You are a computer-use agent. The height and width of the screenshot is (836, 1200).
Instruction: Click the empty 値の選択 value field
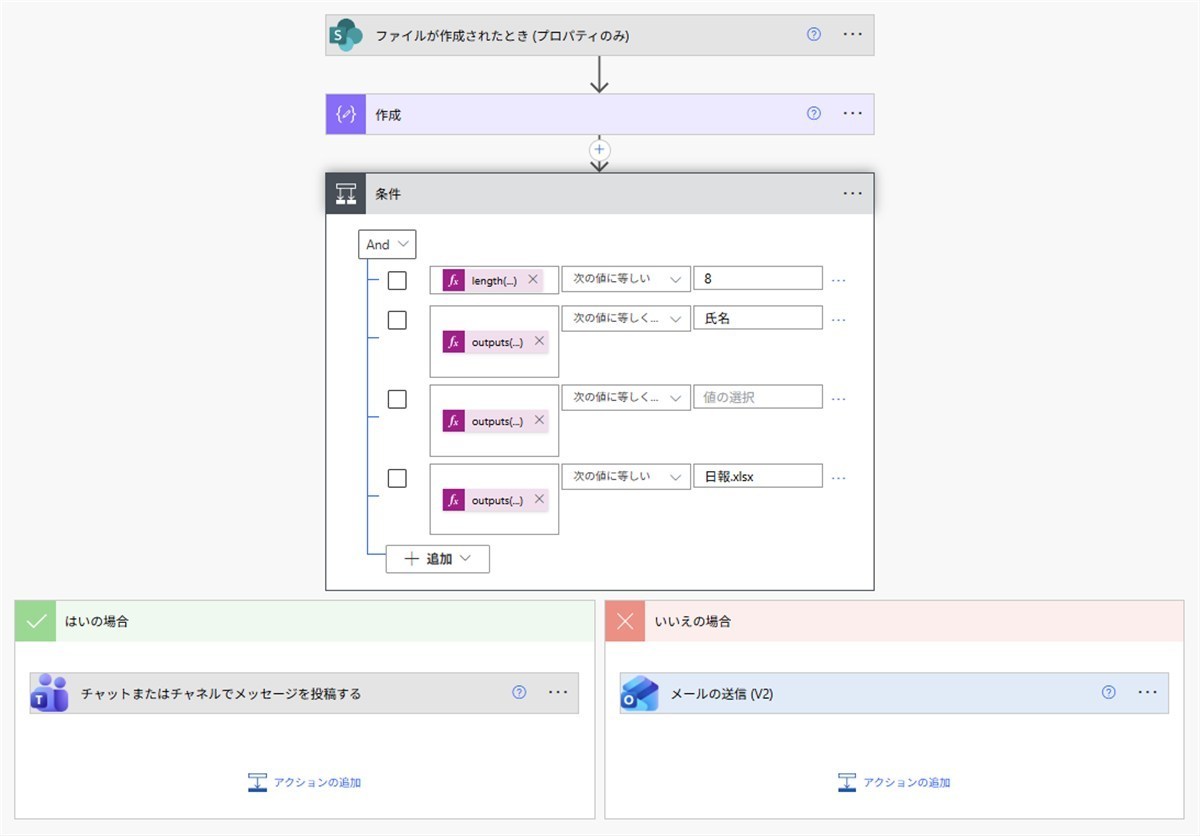tap(757, 397)
